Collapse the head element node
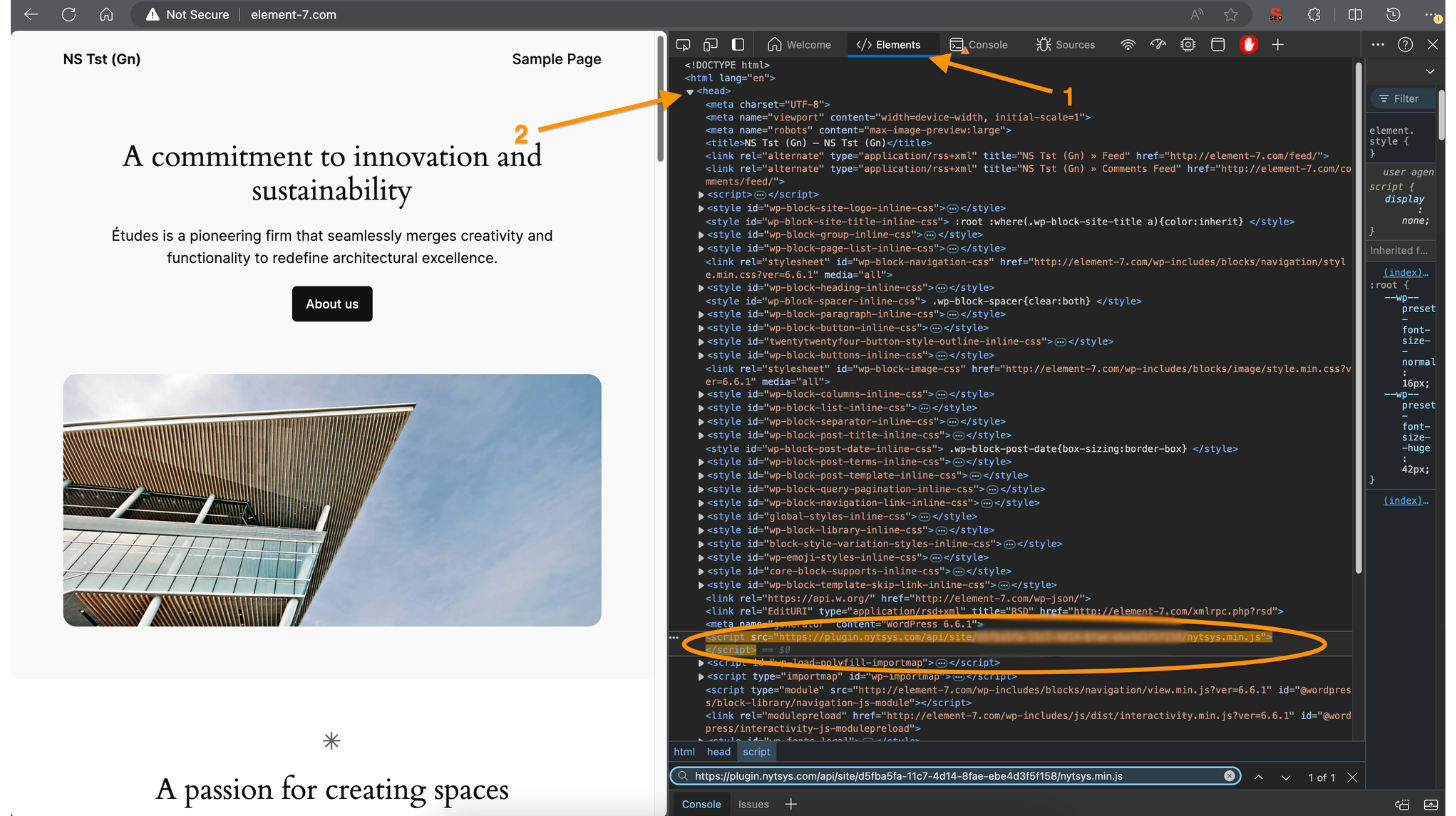 (690, 92)
